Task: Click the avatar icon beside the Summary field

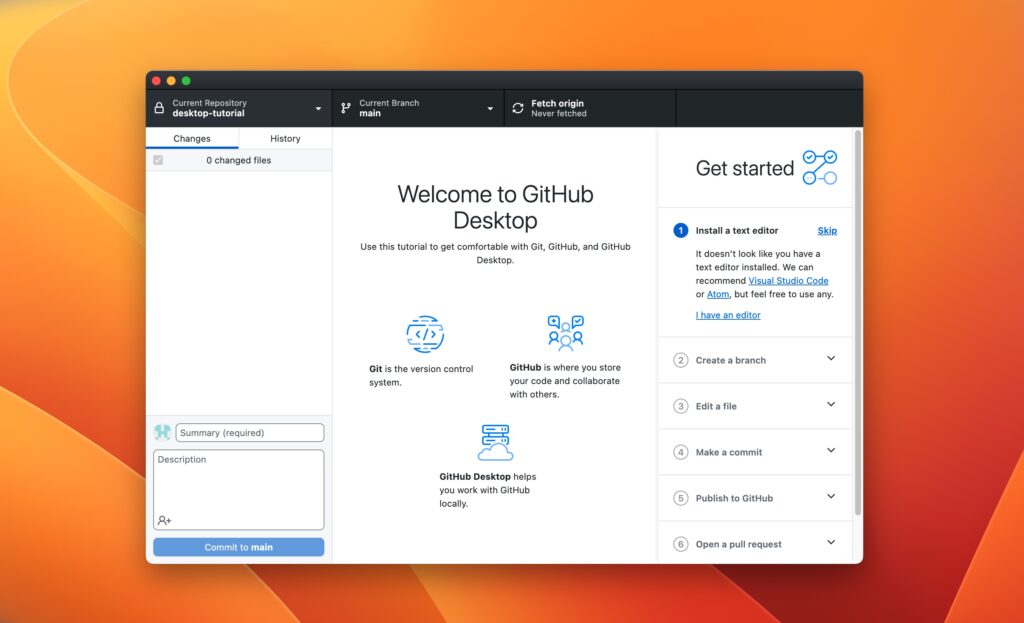Action: coord(161,431)
